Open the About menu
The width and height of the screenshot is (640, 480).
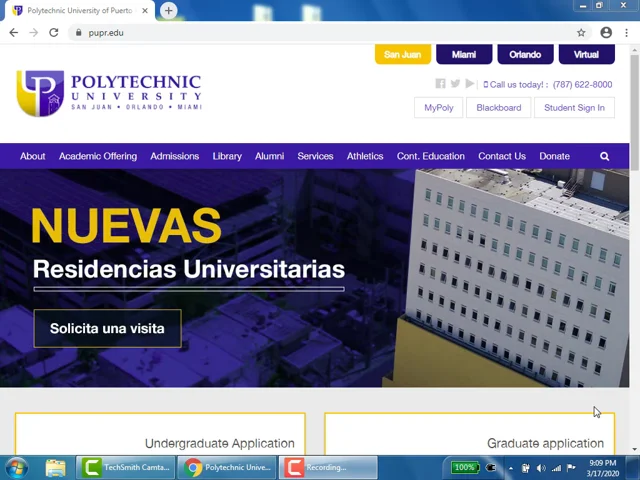tap(33, 156)
